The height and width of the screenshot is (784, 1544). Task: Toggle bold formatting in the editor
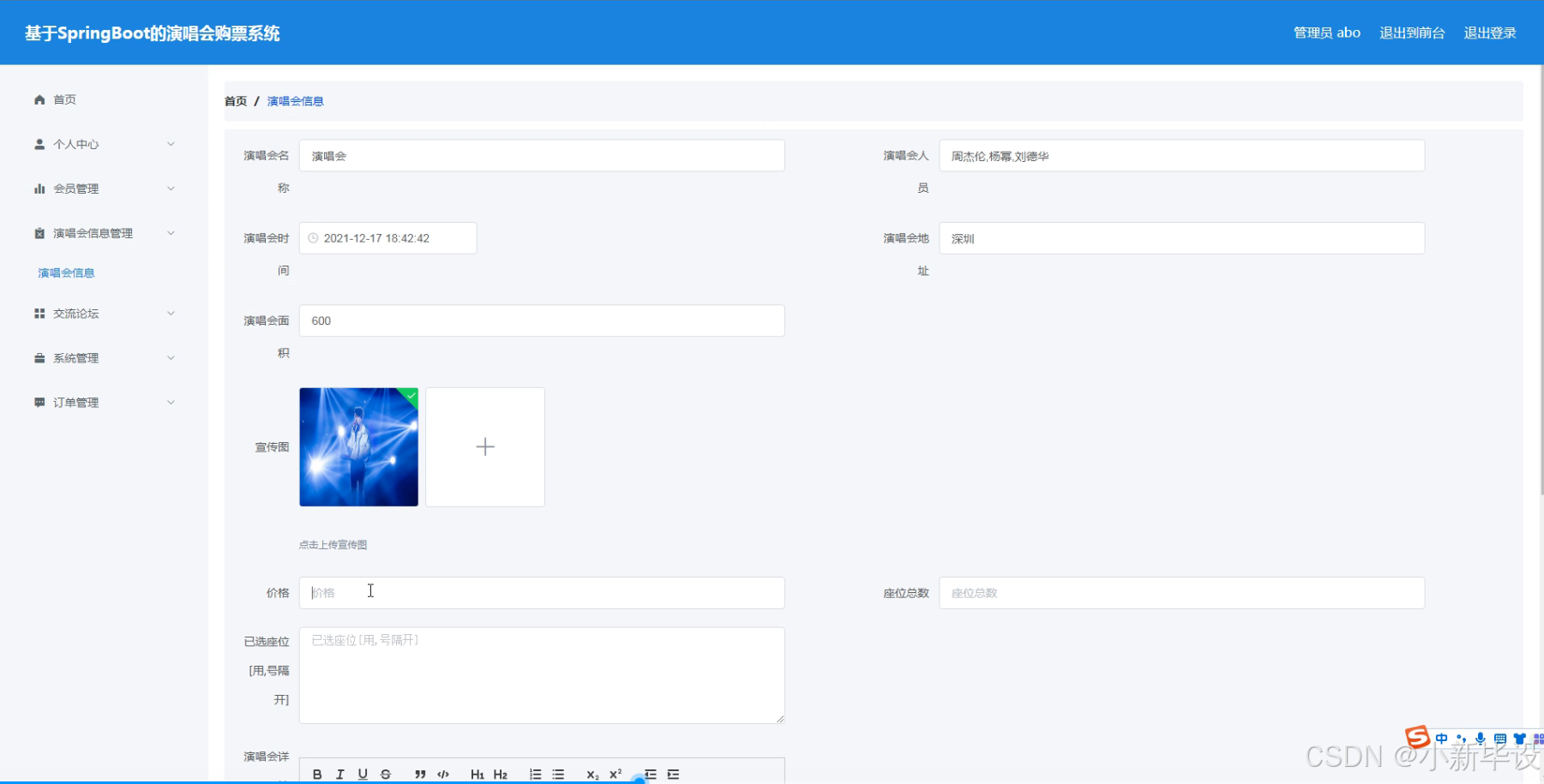click(x=317, y=774)
